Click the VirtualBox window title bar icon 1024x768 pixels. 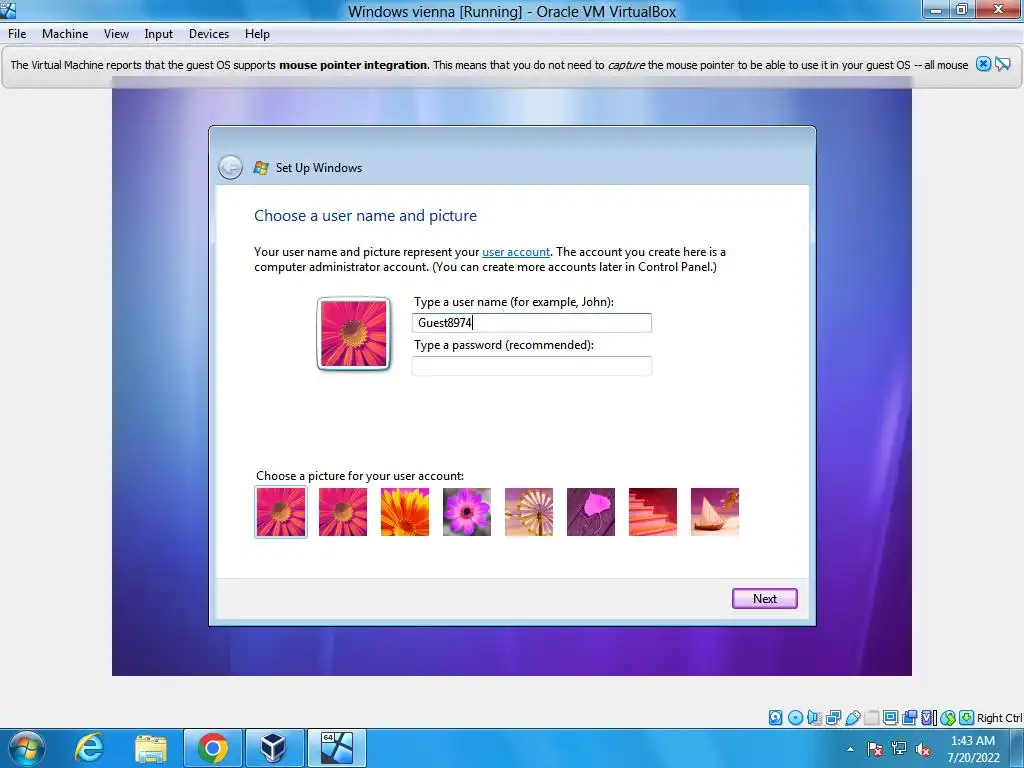pos(8,10)
